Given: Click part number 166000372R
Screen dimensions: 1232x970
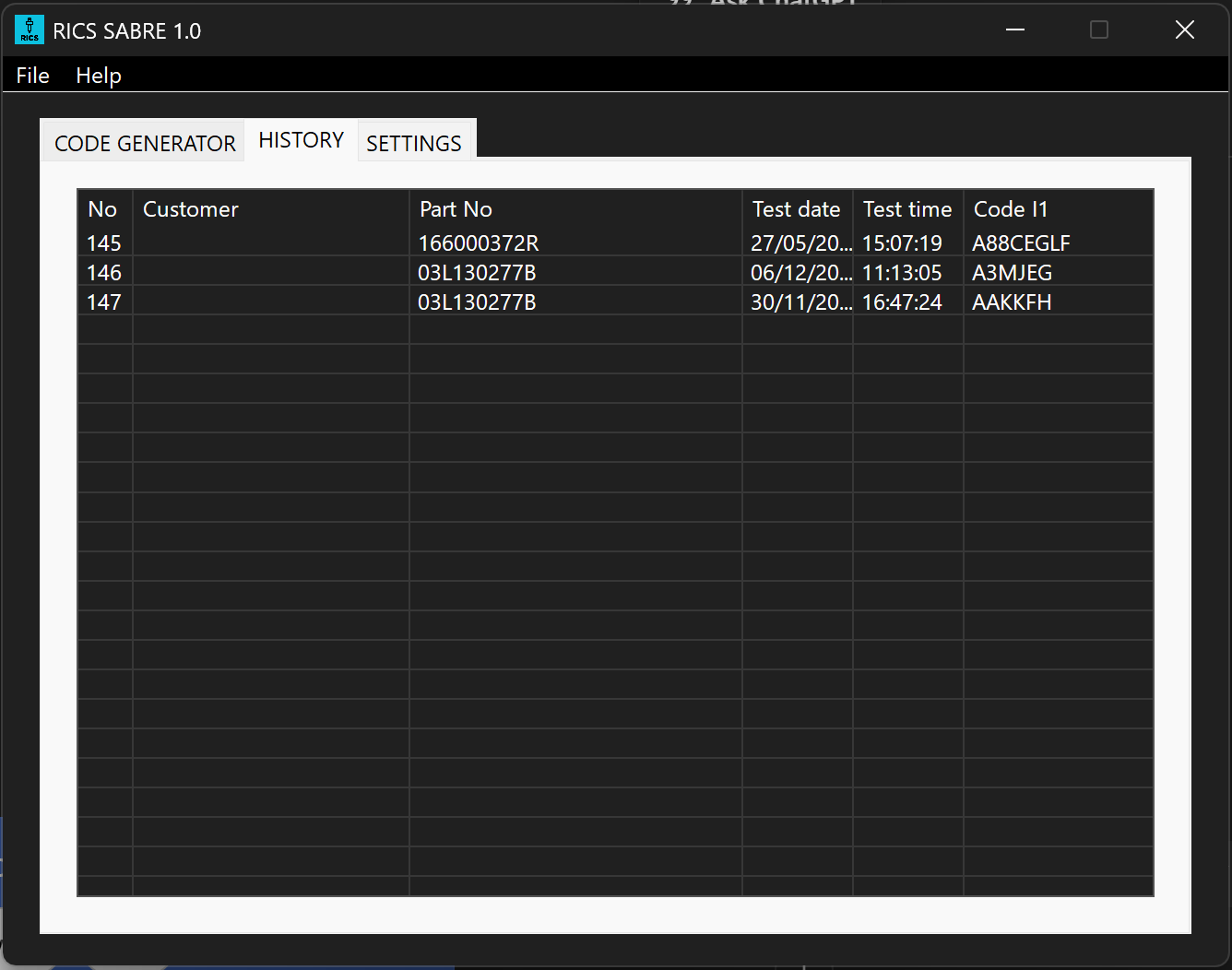Looking at the screenshot, I should click(479, 243).
